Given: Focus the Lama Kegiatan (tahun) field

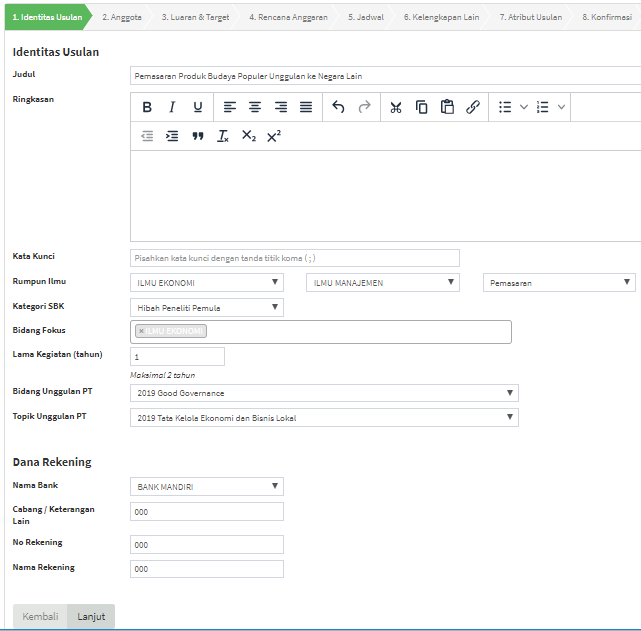Looking at the screenshot, I should pyautogui.click(x=177, y=356).
